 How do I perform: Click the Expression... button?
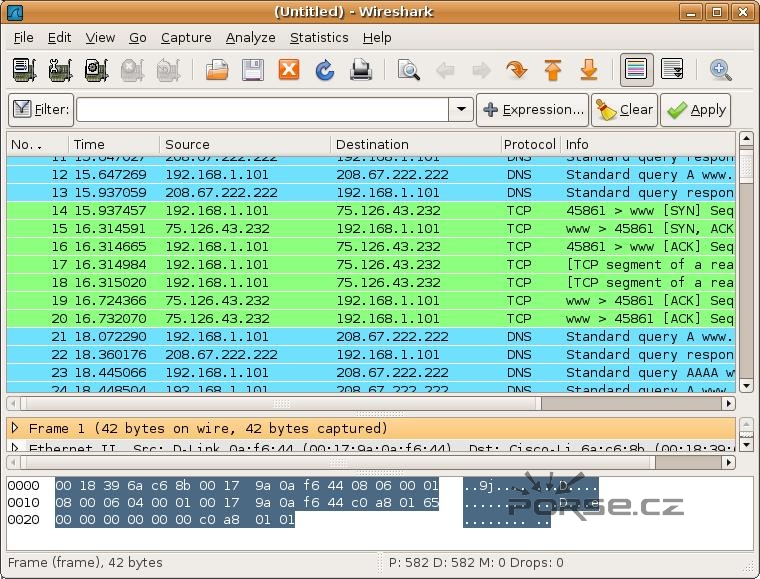point(532,110)
